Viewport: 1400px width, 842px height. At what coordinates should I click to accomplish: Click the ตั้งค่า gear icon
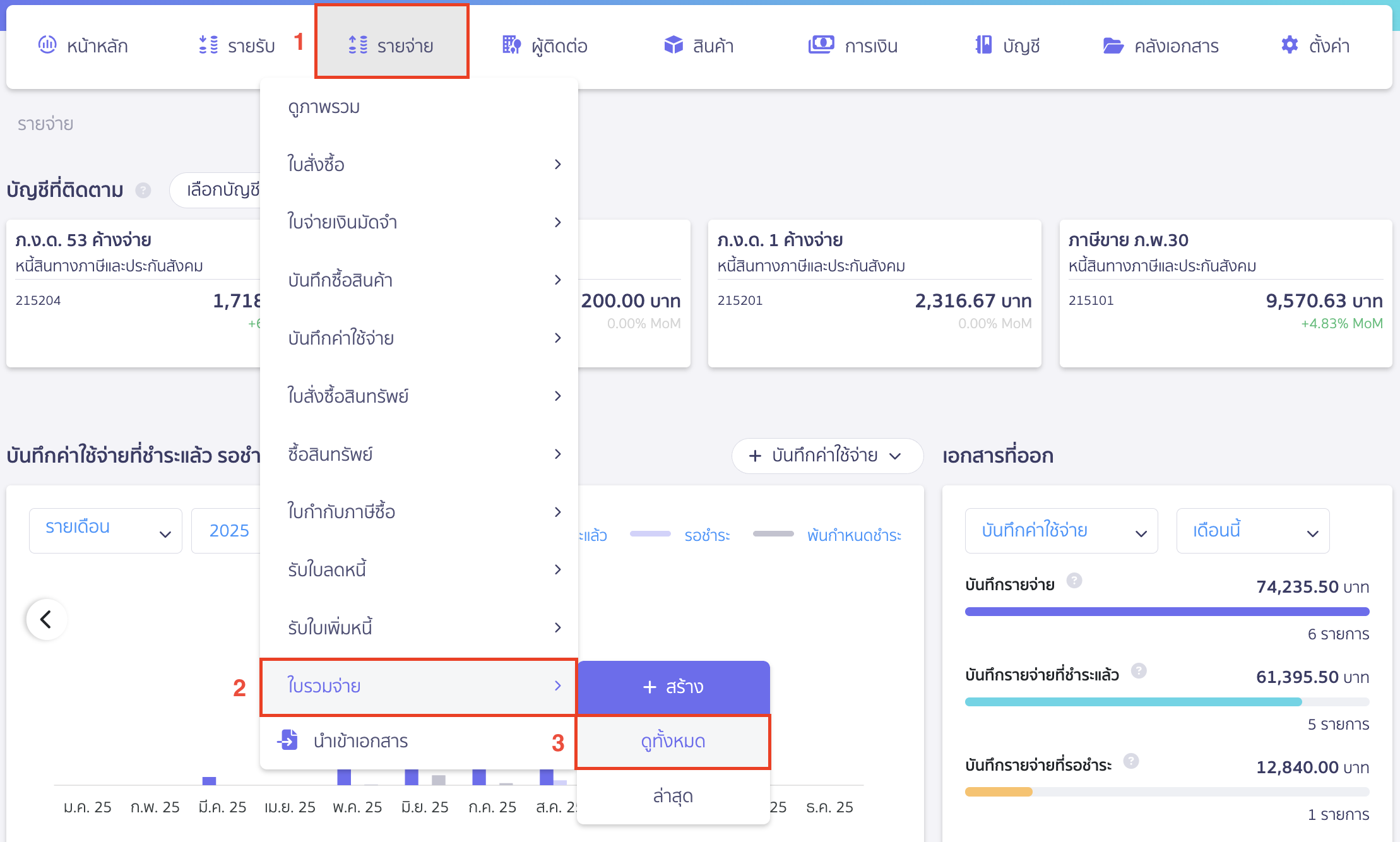point(1290,45)
